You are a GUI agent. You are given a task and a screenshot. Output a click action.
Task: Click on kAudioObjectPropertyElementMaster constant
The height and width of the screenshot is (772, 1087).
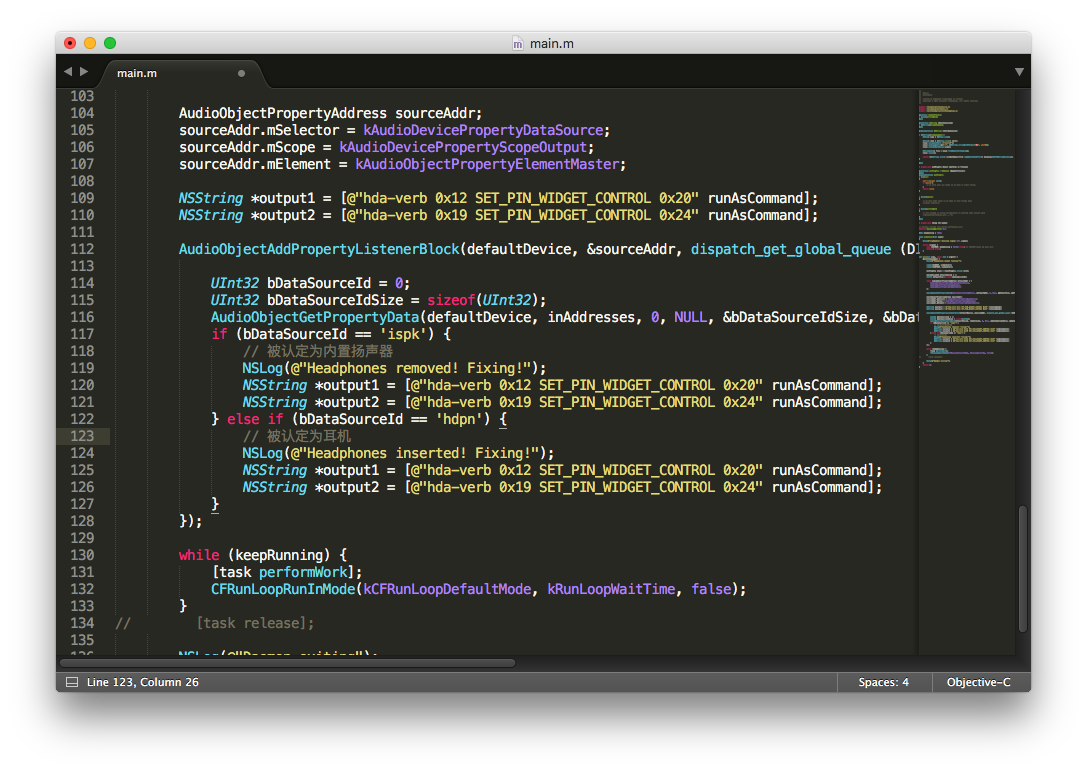(x=487, y=164)
